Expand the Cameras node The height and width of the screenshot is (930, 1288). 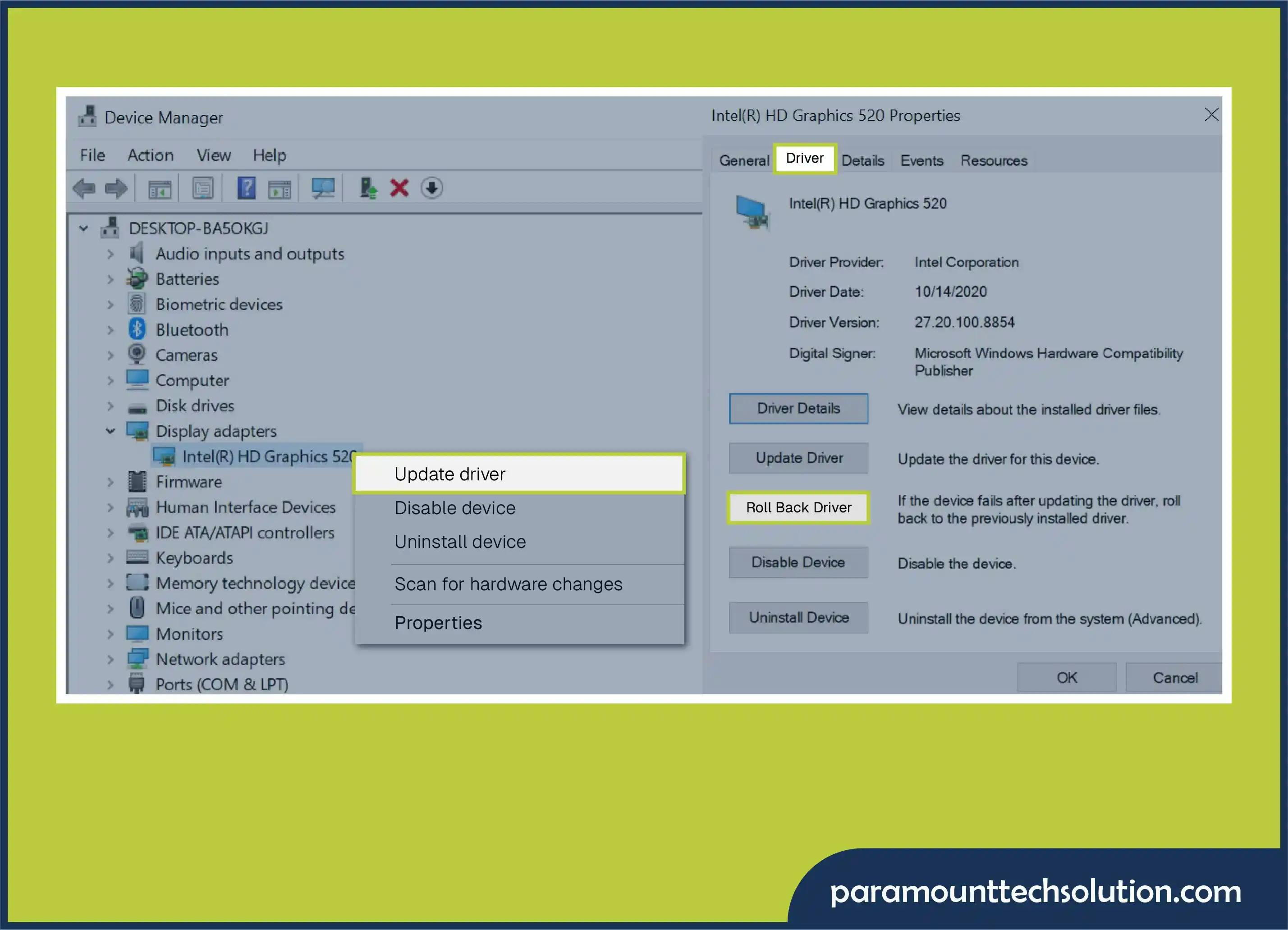(110, 355)
